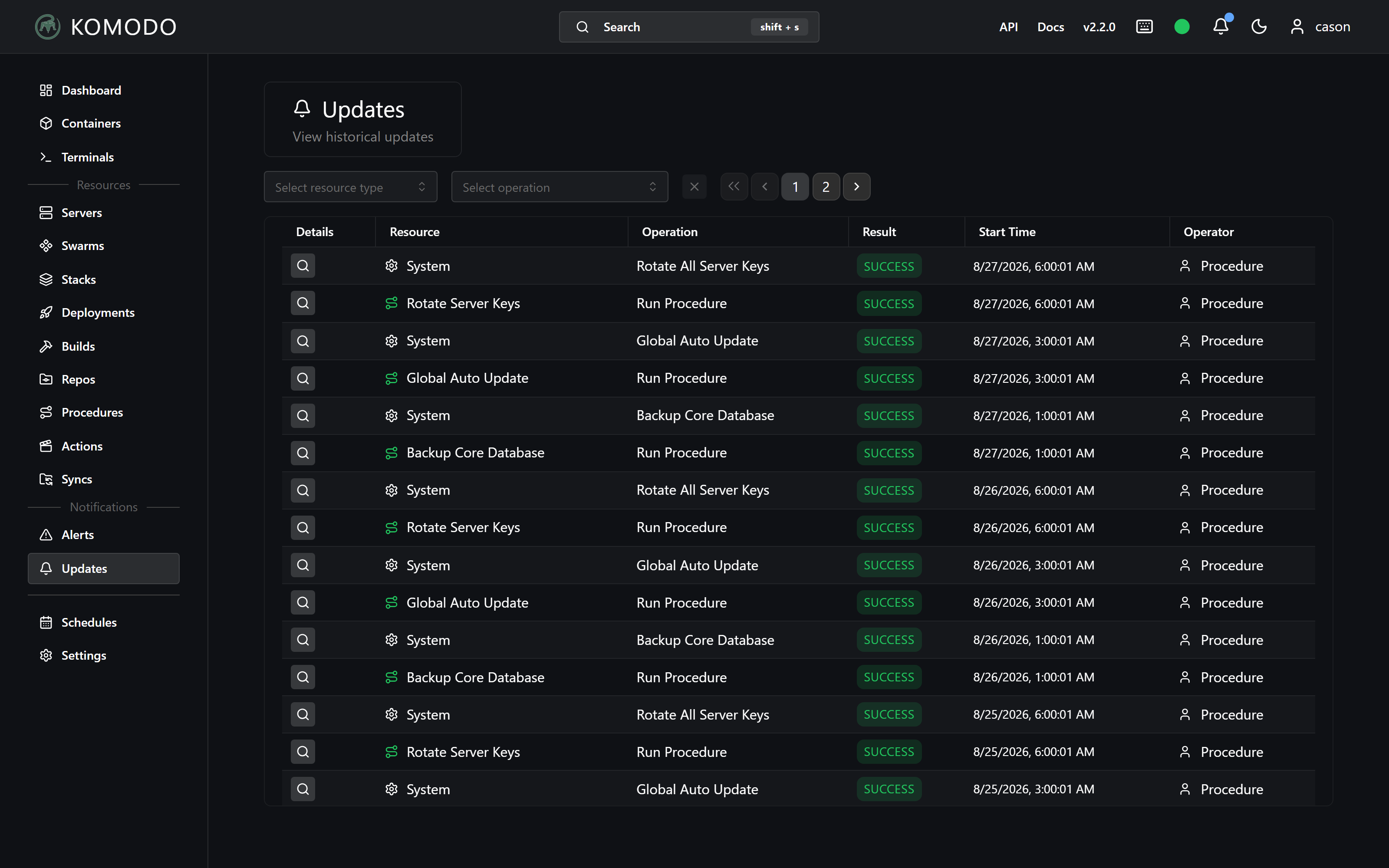This screenshot has width=1389, height=868.
Task: View details of 8/26 Rotate Server Keys Run Procedure
Action: (x=303, y=528)
